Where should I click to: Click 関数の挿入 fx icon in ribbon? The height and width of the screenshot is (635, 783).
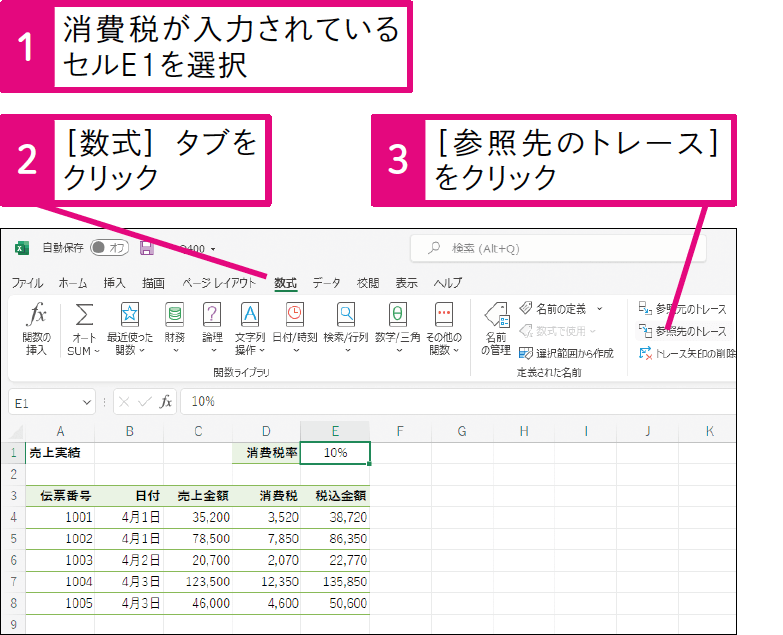36,315
